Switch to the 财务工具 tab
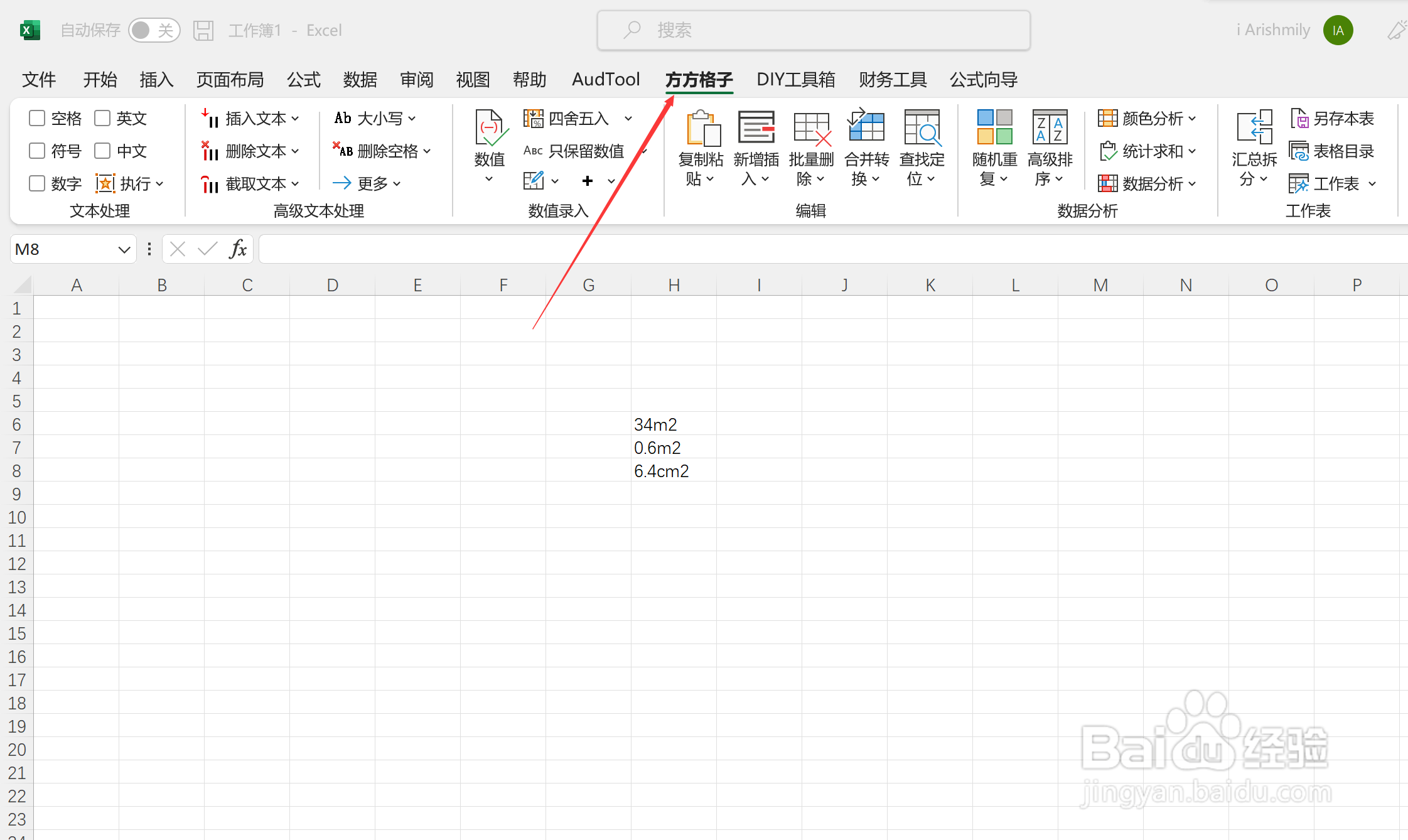This screenshot has height=840, width=1408. 893,80
